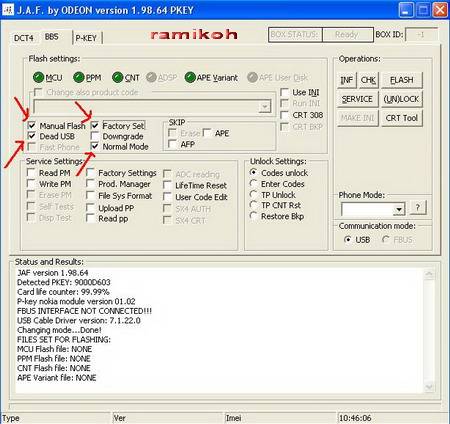The height and width of the screenshot is (424, 450).
Task: Select the Enter Codes radio button
Action: [253, 184]
